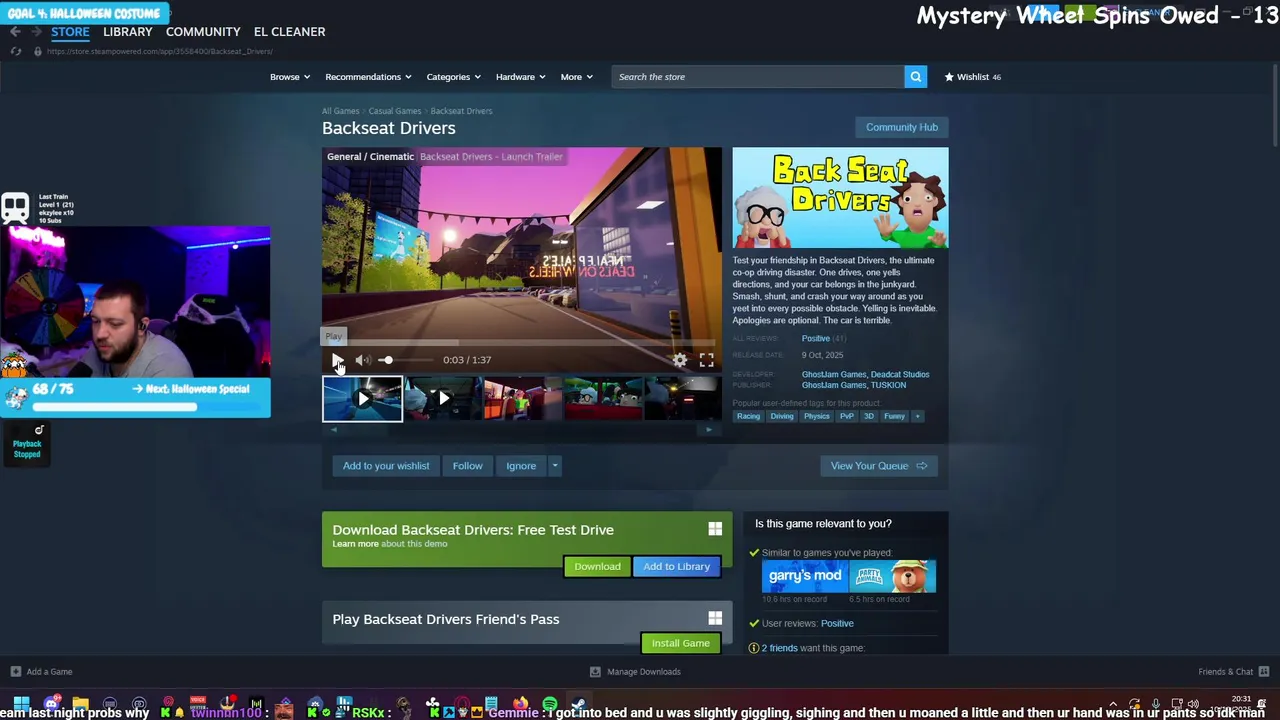Open GhostJam Games developer link
1280x720 pixels.
click(x=834, y=374)
